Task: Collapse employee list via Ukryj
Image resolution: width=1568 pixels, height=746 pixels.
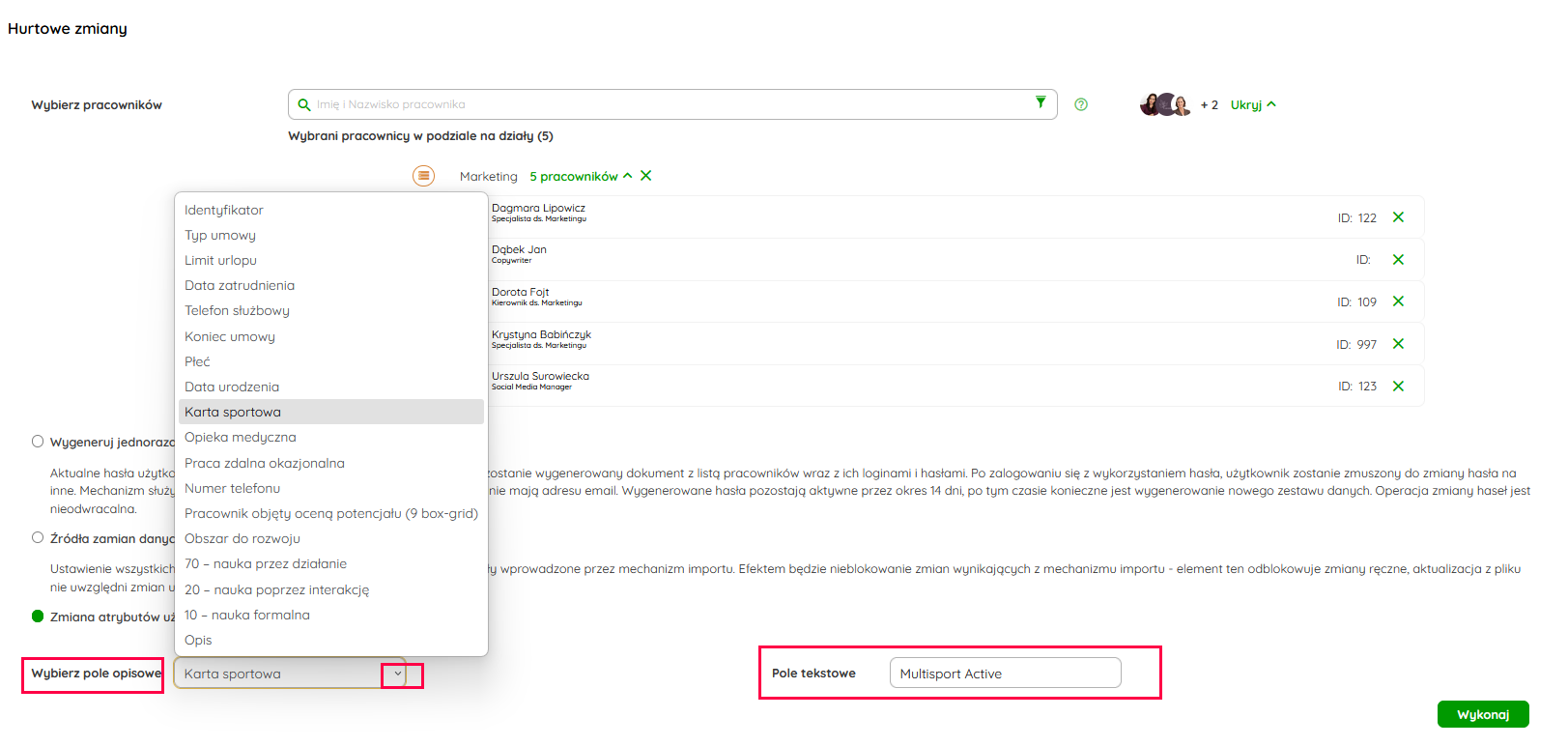Action: coord(1252,104)
